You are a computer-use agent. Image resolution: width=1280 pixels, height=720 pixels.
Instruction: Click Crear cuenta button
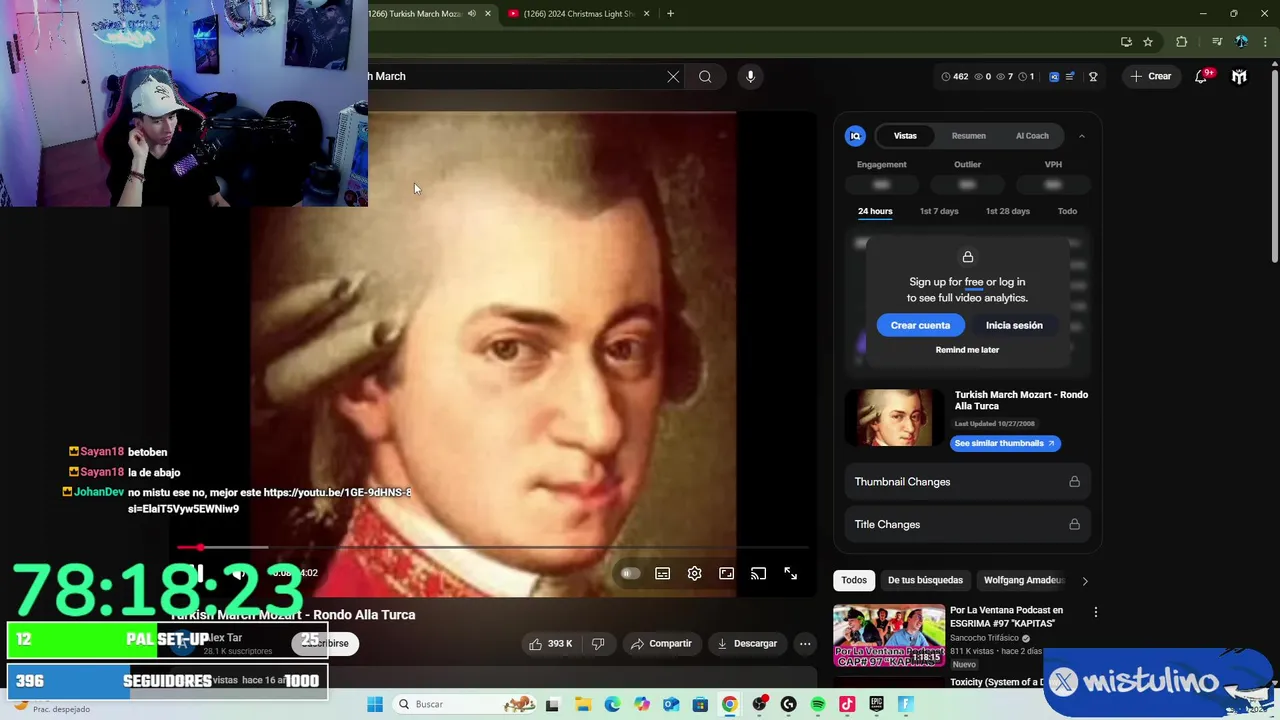coord(920,325)
